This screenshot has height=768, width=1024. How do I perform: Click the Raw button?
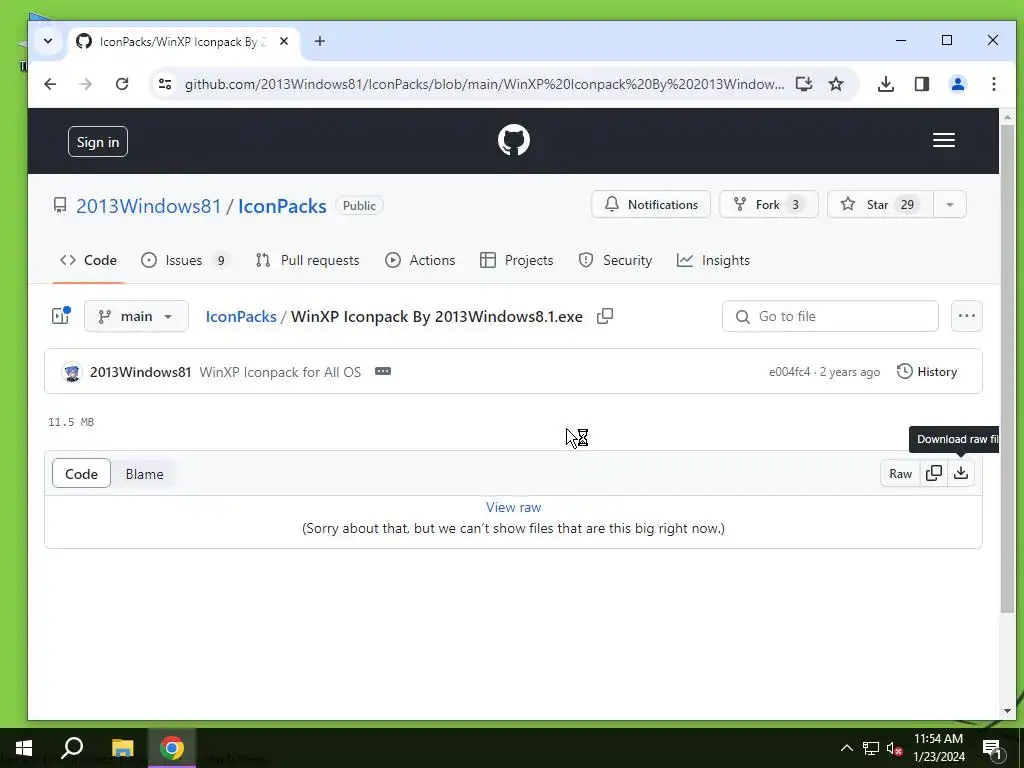tap(900, 473)
